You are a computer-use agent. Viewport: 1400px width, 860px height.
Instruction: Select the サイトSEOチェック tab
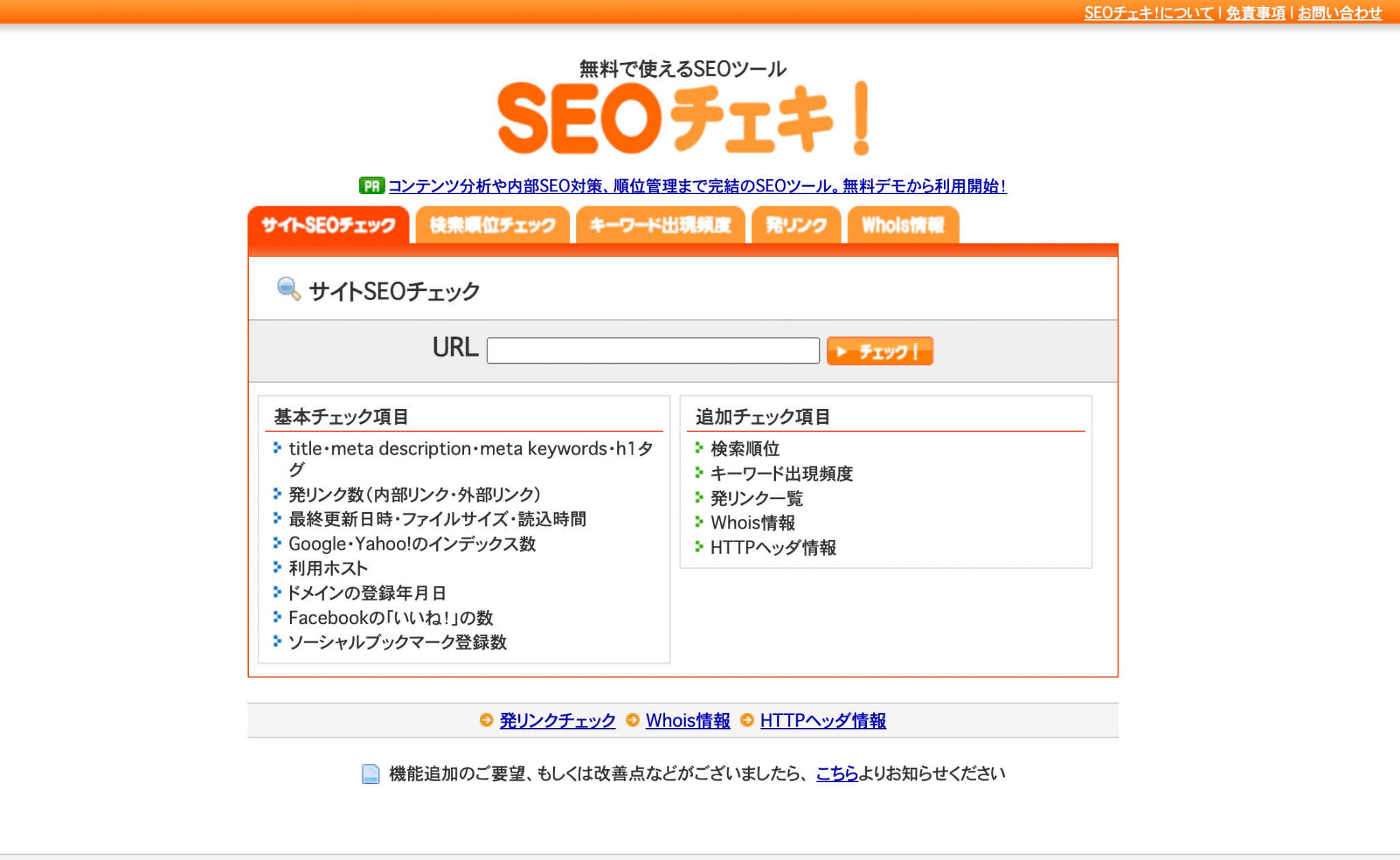329,225
